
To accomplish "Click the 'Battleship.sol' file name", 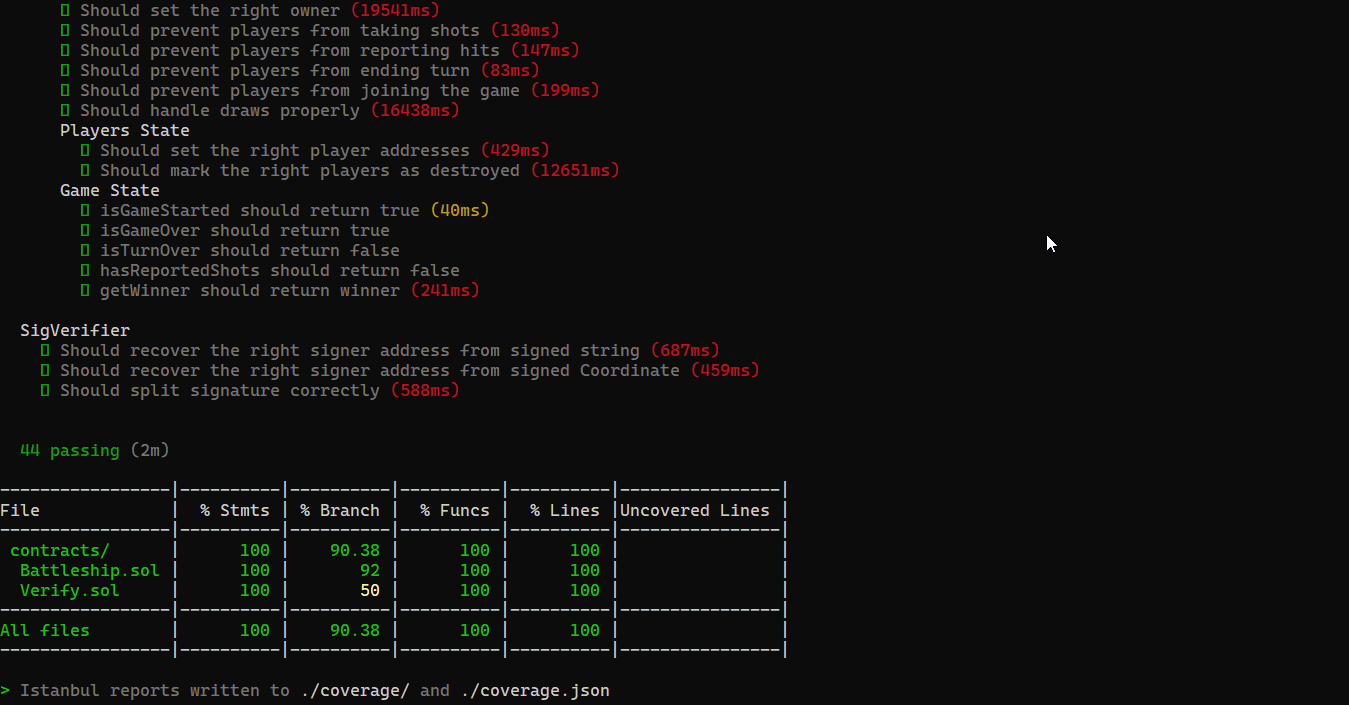I will tap(90, 570).
